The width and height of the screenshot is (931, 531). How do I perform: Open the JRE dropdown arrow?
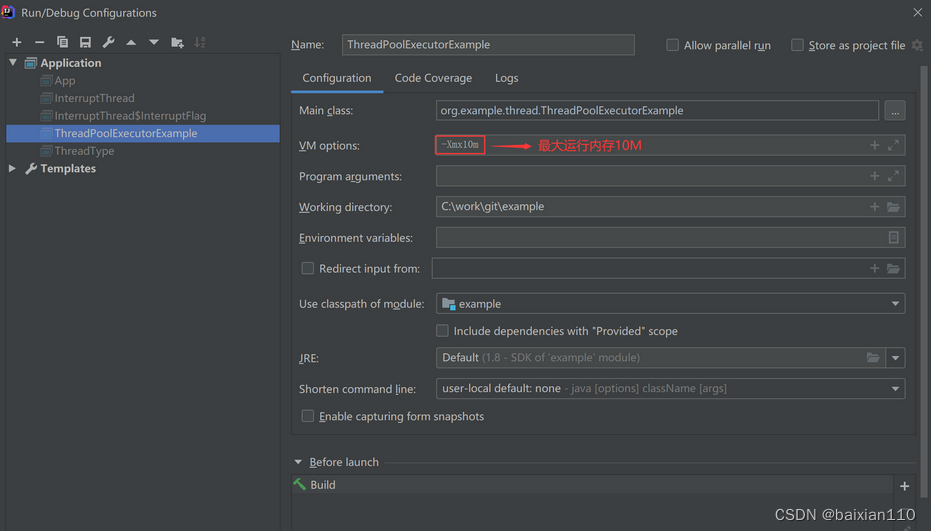pyautogui.click(x=895, y=358)
